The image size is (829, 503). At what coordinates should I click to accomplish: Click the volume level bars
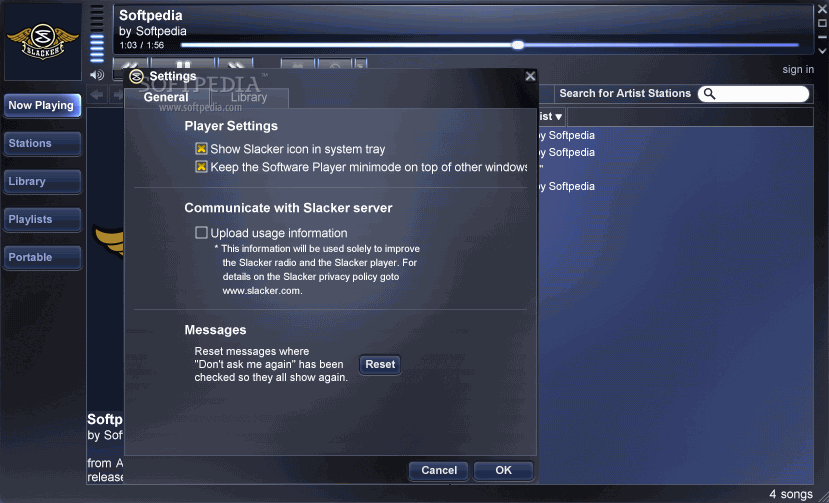(x=97, y=33)
